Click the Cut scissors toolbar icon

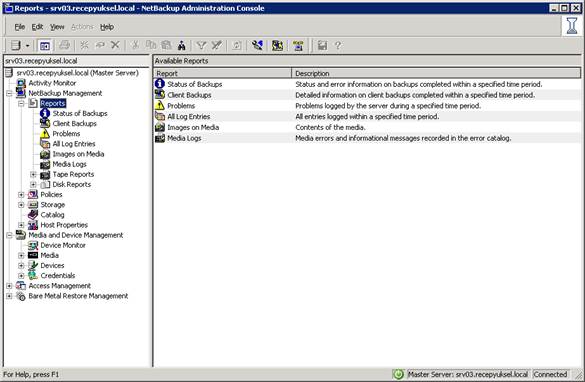[135, 46]
